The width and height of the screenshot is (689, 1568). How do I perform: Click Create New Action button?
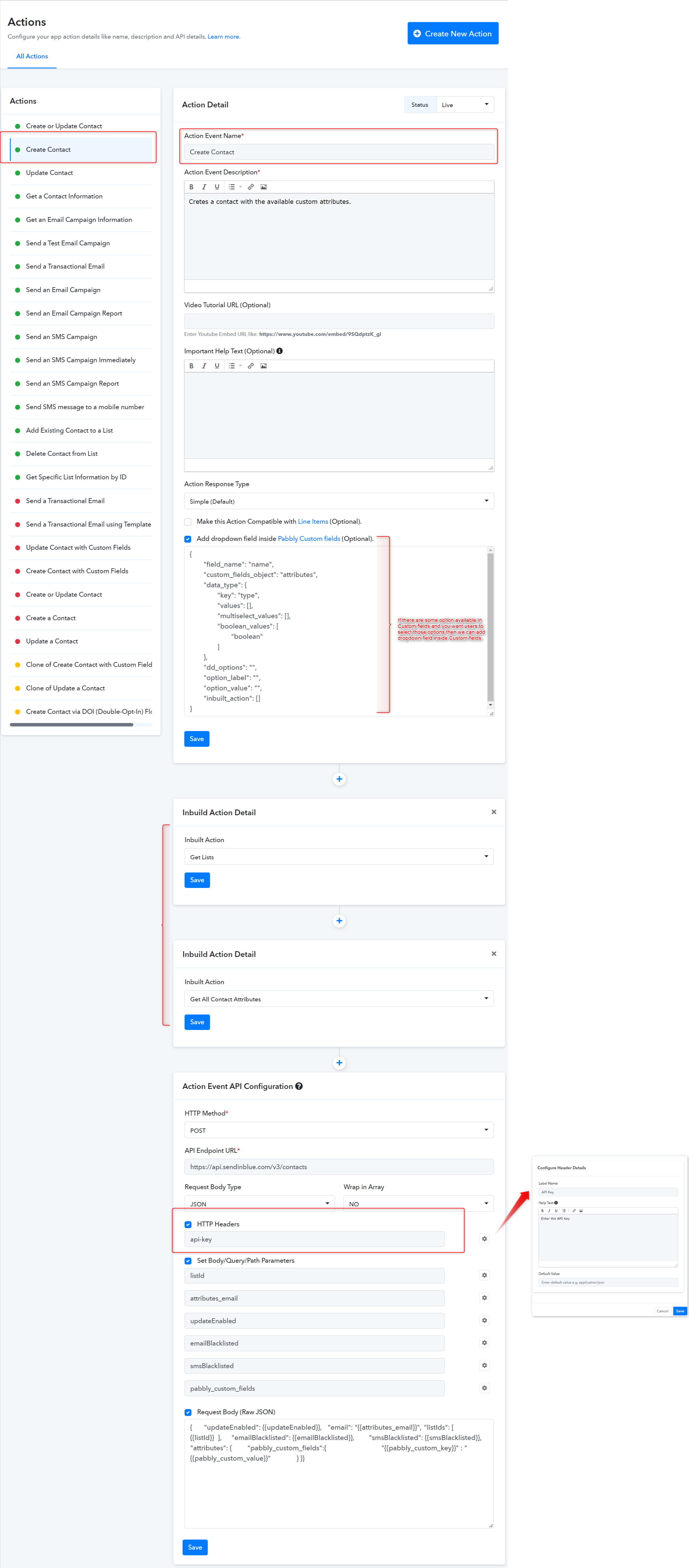tap(453, 34)
